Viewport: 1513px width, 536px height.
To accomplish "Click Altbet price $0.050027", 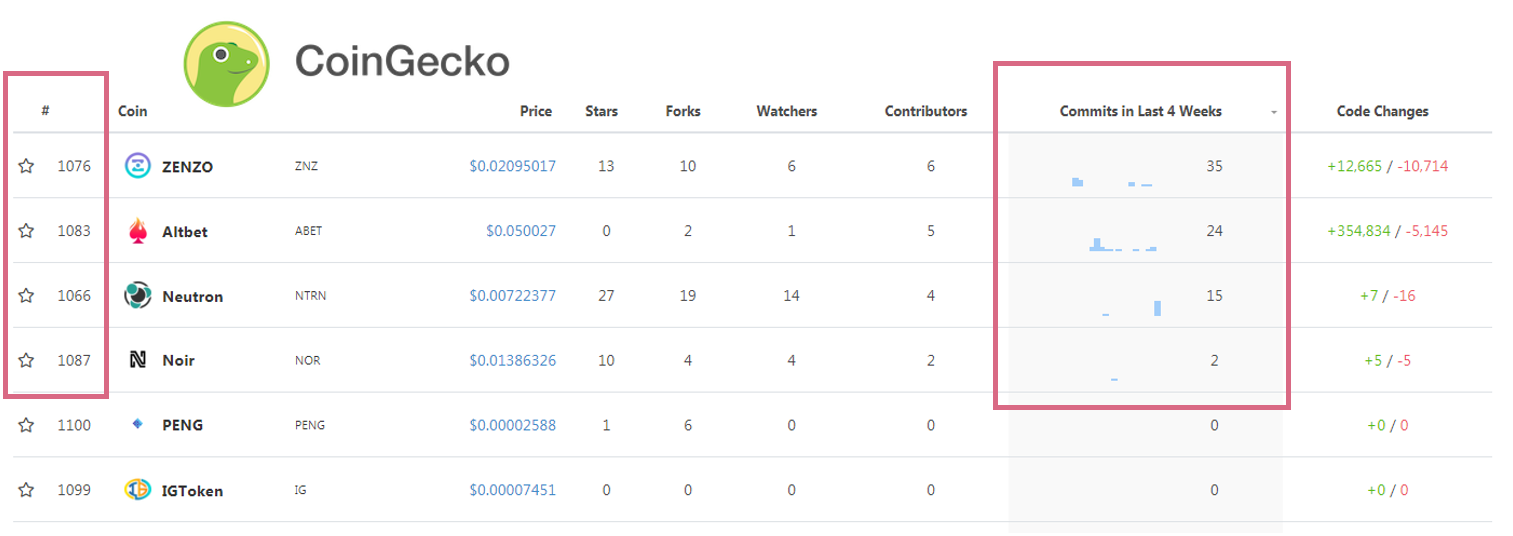I will [x=521, y=231].
